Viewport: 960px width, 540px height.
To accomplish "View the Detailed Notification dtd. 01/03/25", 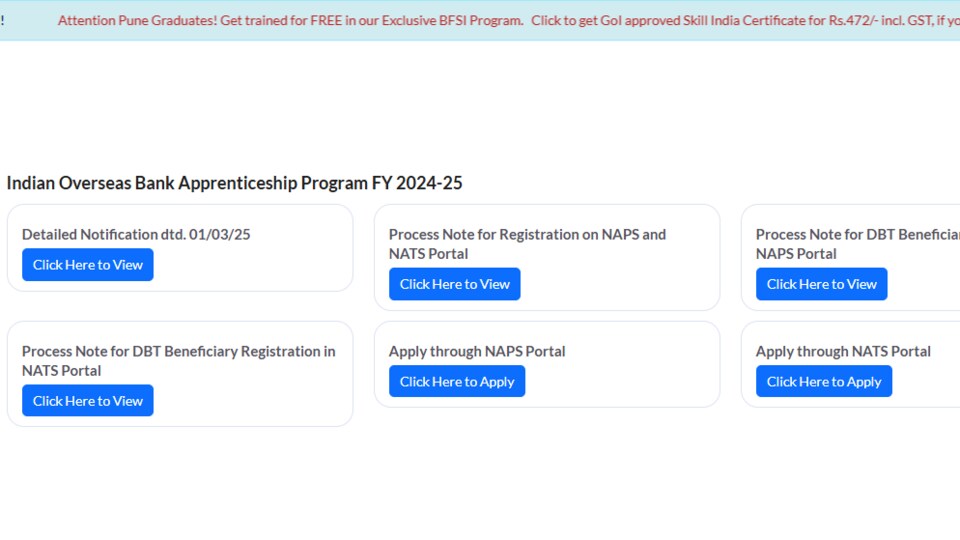I will [x=88, y=264].
